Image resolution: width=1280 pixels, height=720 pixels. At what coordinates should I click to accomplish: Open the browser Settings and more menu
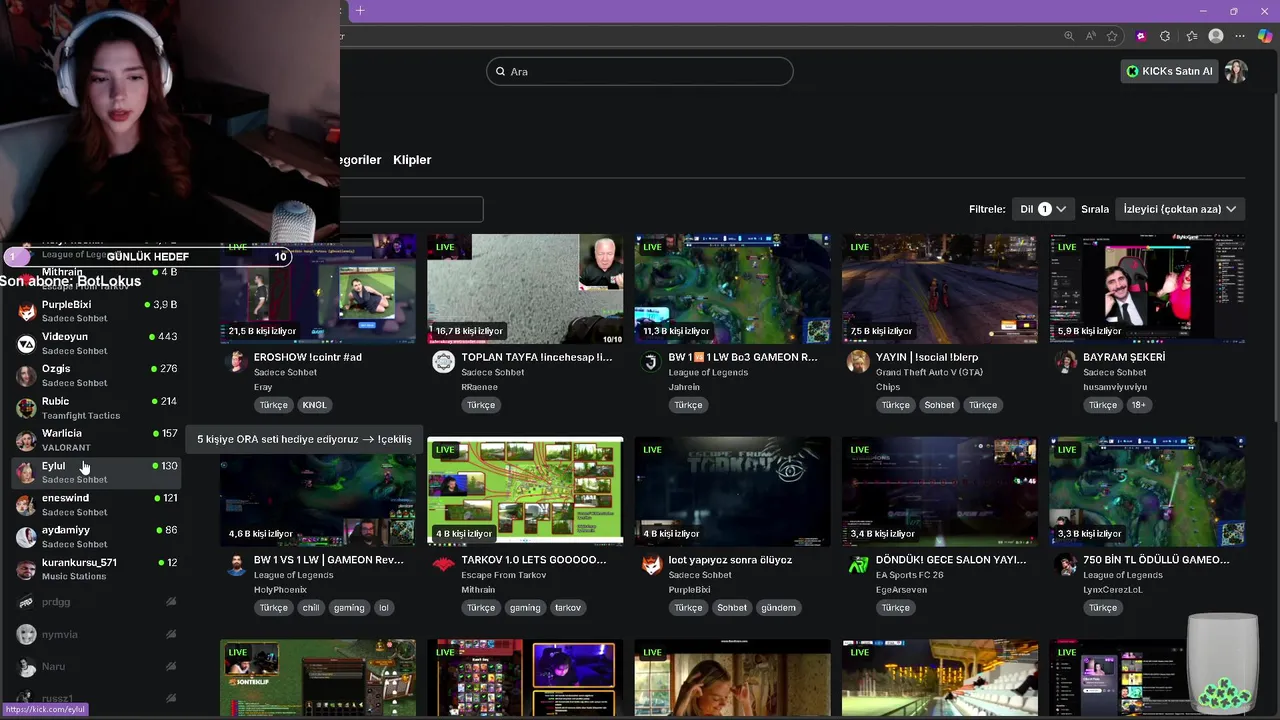(x=1241, y=36)
